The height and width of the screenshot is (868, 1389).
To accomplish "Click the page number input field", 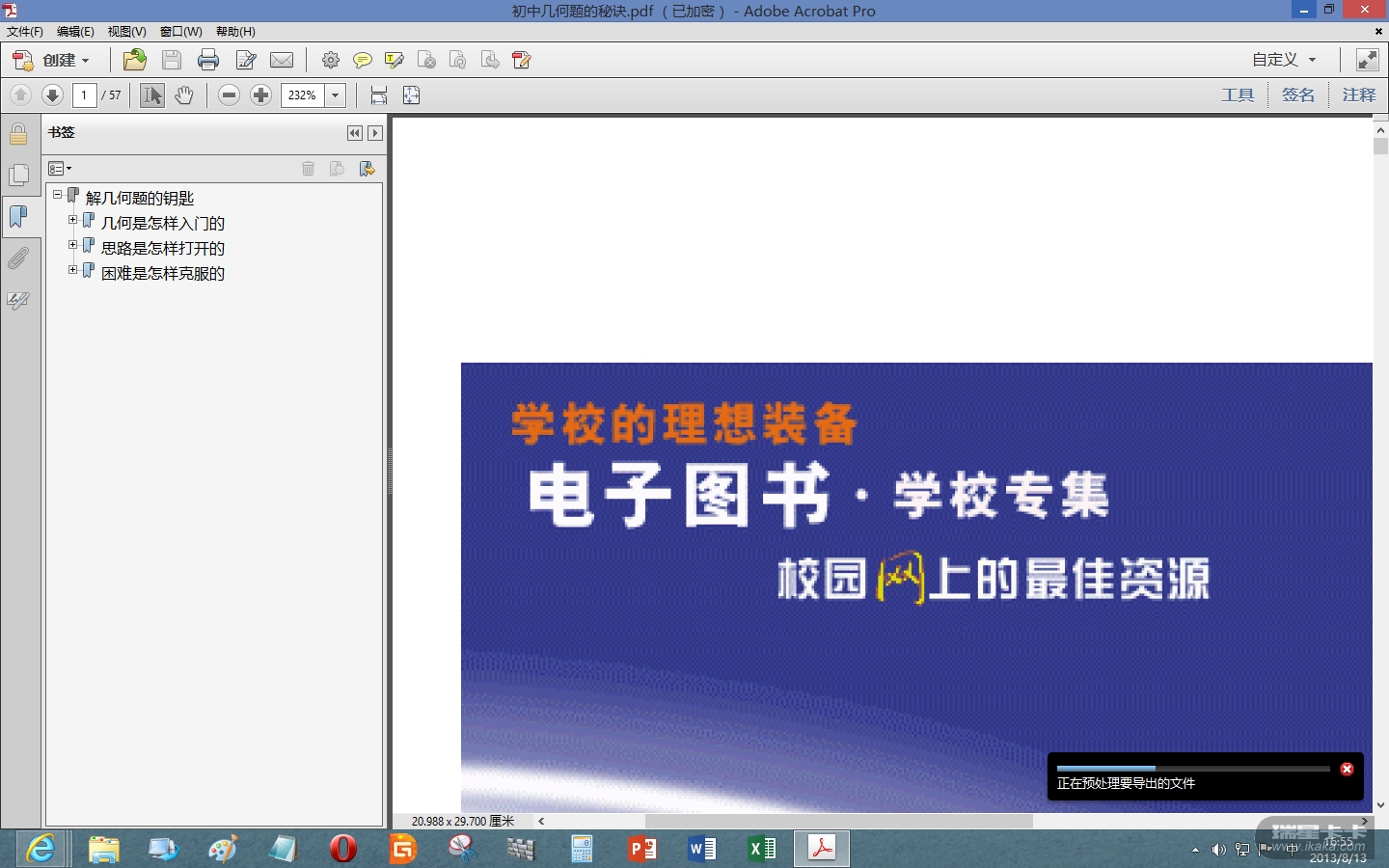I will click(85, 95).
